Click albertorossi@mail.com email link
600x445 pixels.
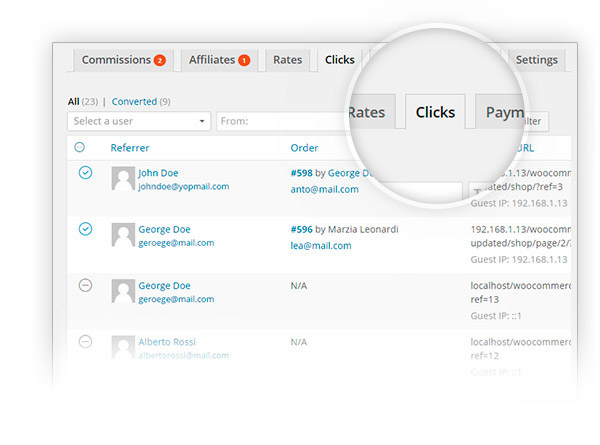click(x=184, y=355)
